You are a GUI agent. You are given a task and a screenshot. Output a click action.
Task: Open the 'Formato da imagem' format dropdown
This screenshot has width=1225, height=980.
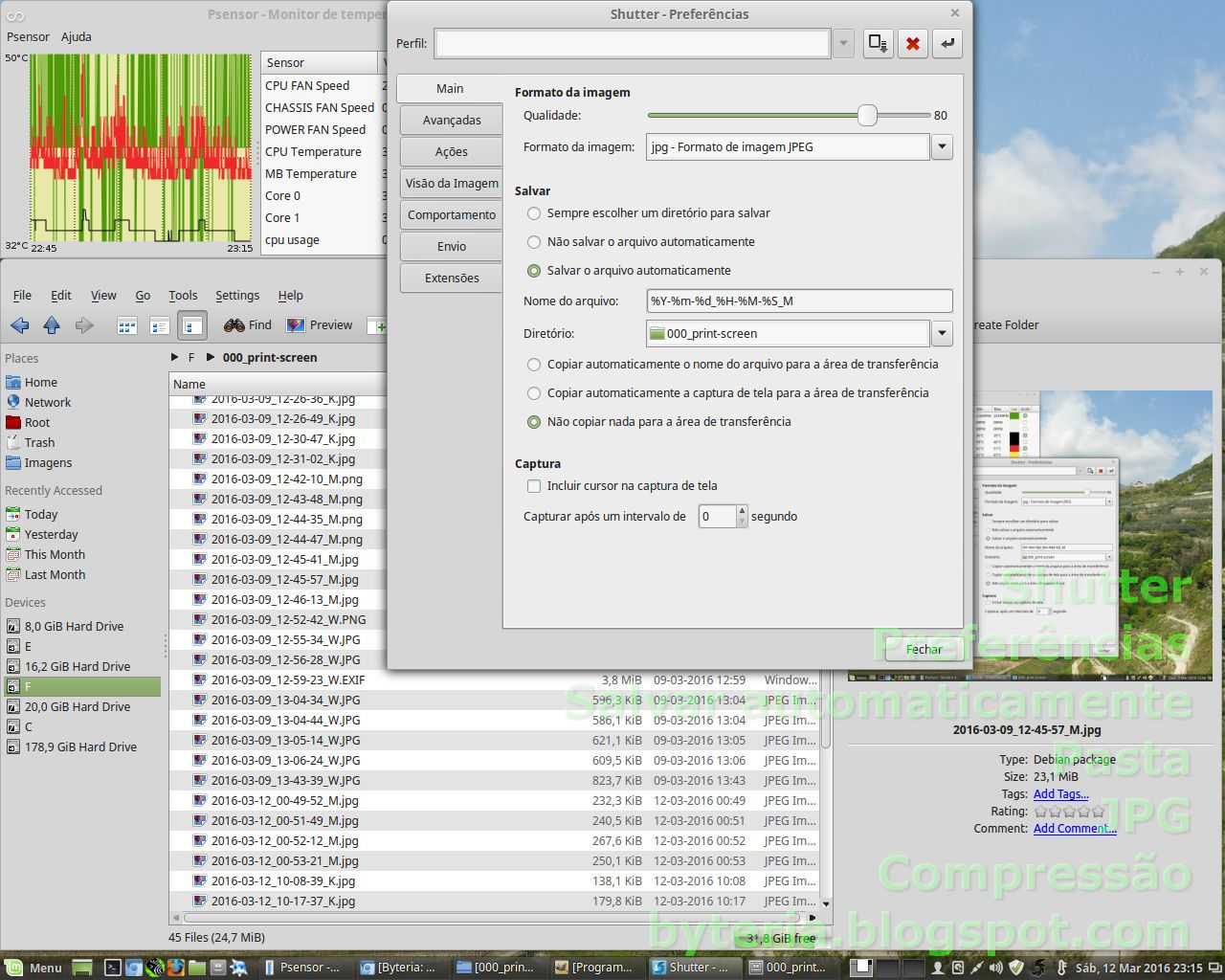click(942, 146)
